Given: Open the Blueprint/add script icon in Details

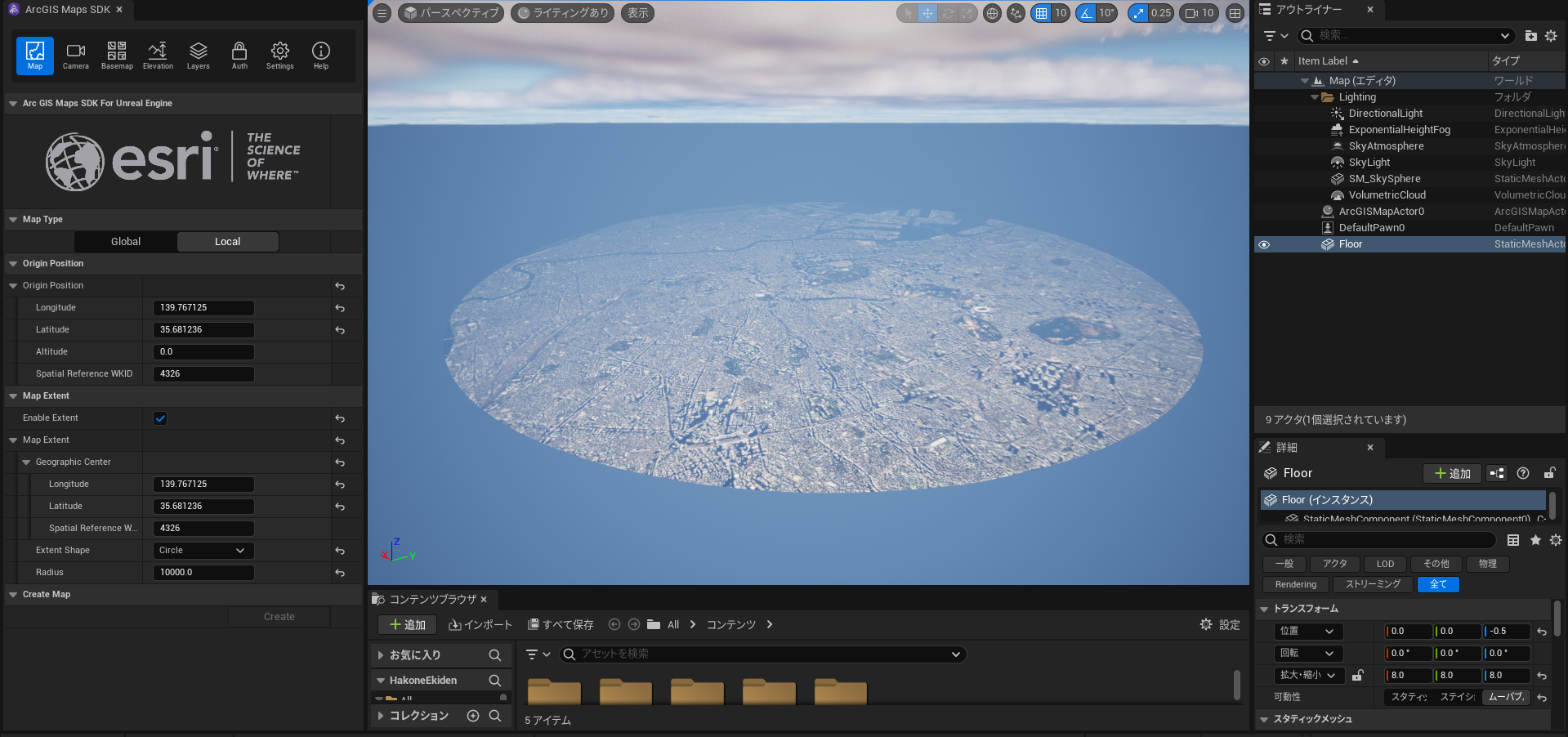Looking at the screenshot, I should (x=1497, y=473).
